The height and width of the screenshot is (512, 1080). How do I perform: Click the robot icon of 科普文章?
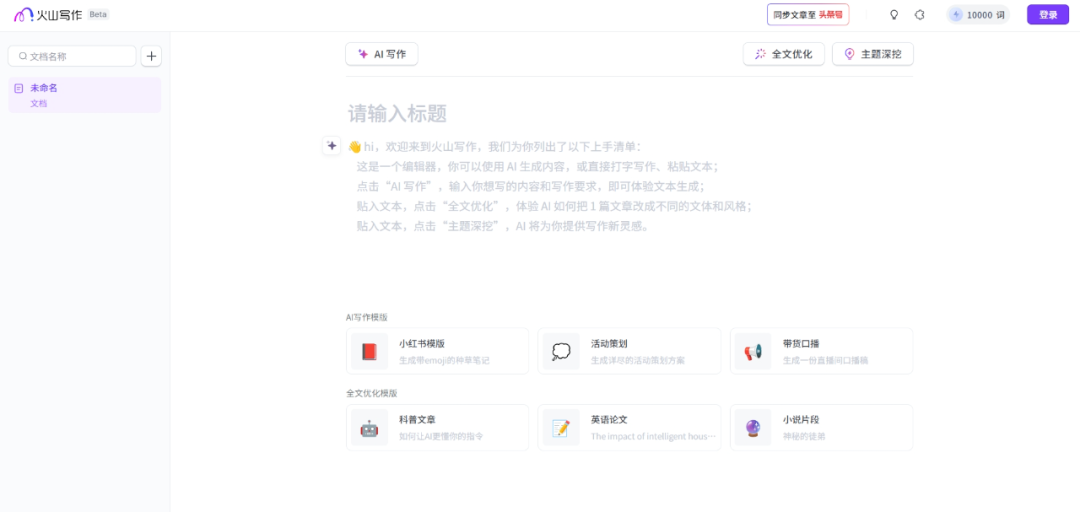(369, 428)
